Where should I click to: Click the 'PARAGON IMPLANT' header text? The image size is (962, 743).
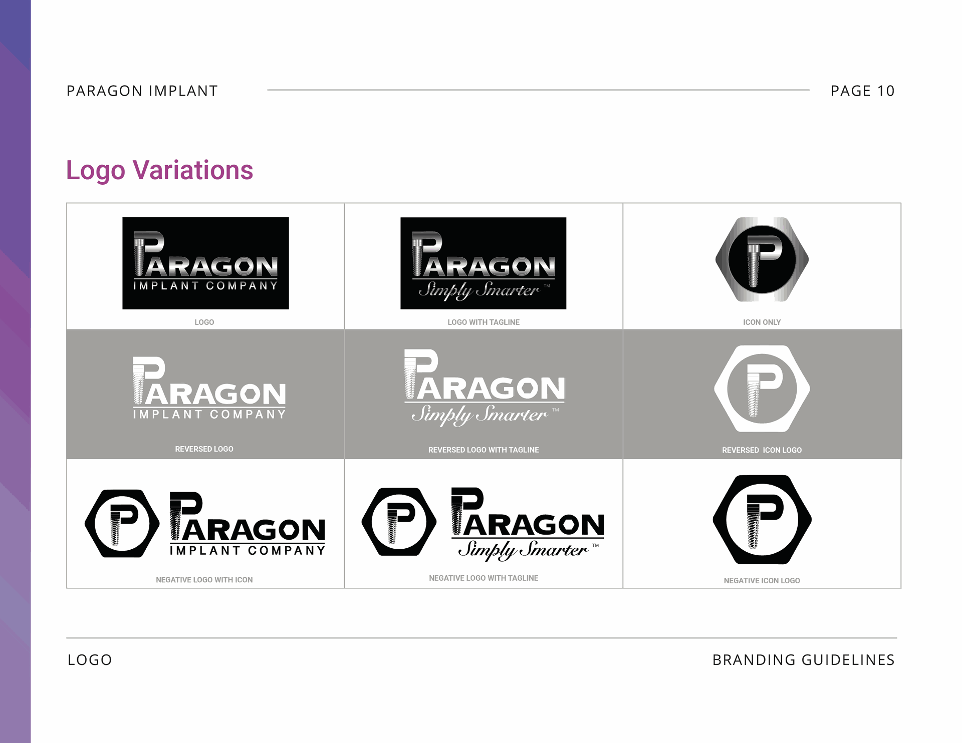[142, 91]
